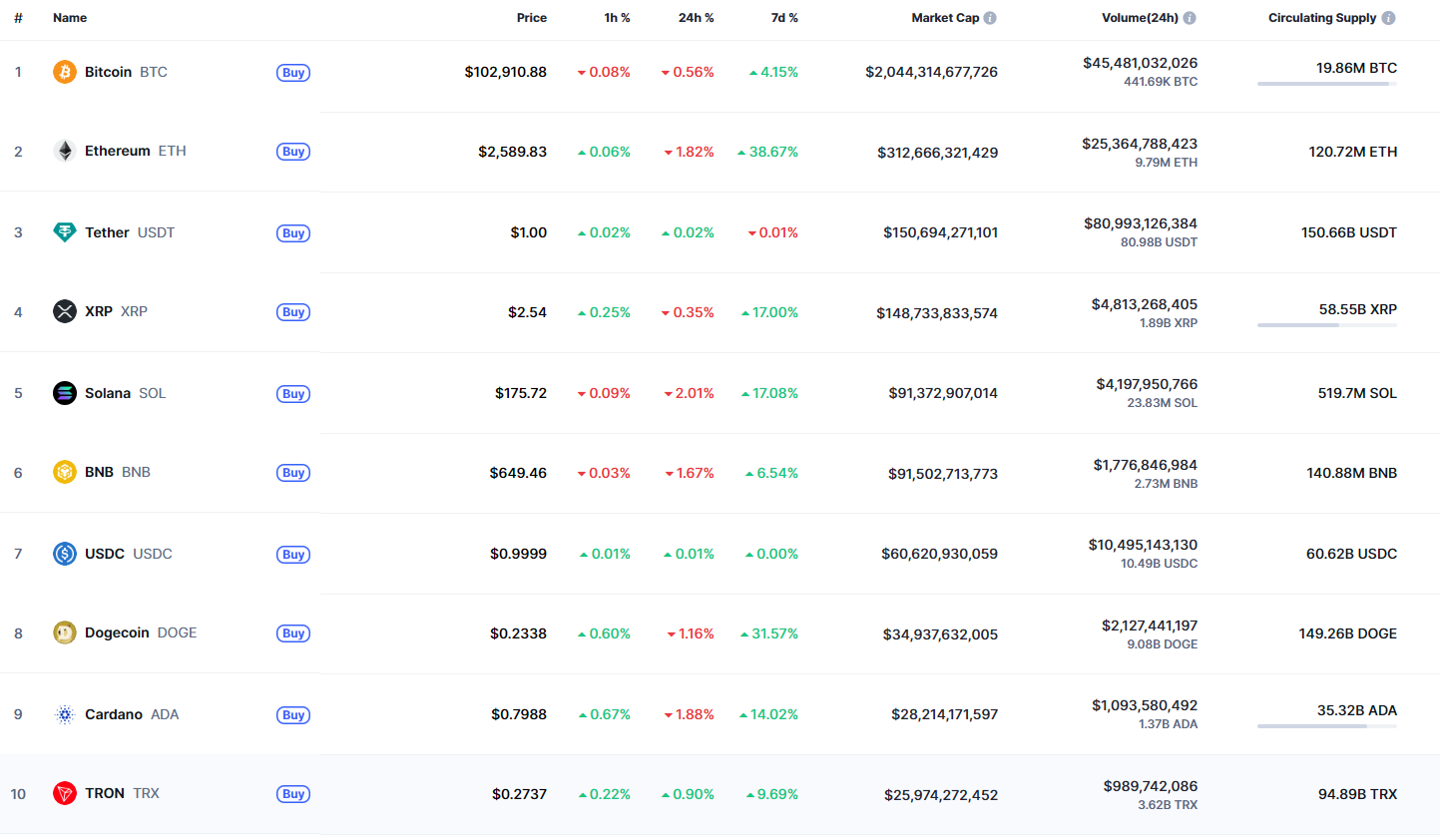The width and height of the screenshot is (1440, 840).
Task: Sort the table by Price column
Action: [532, 18]
